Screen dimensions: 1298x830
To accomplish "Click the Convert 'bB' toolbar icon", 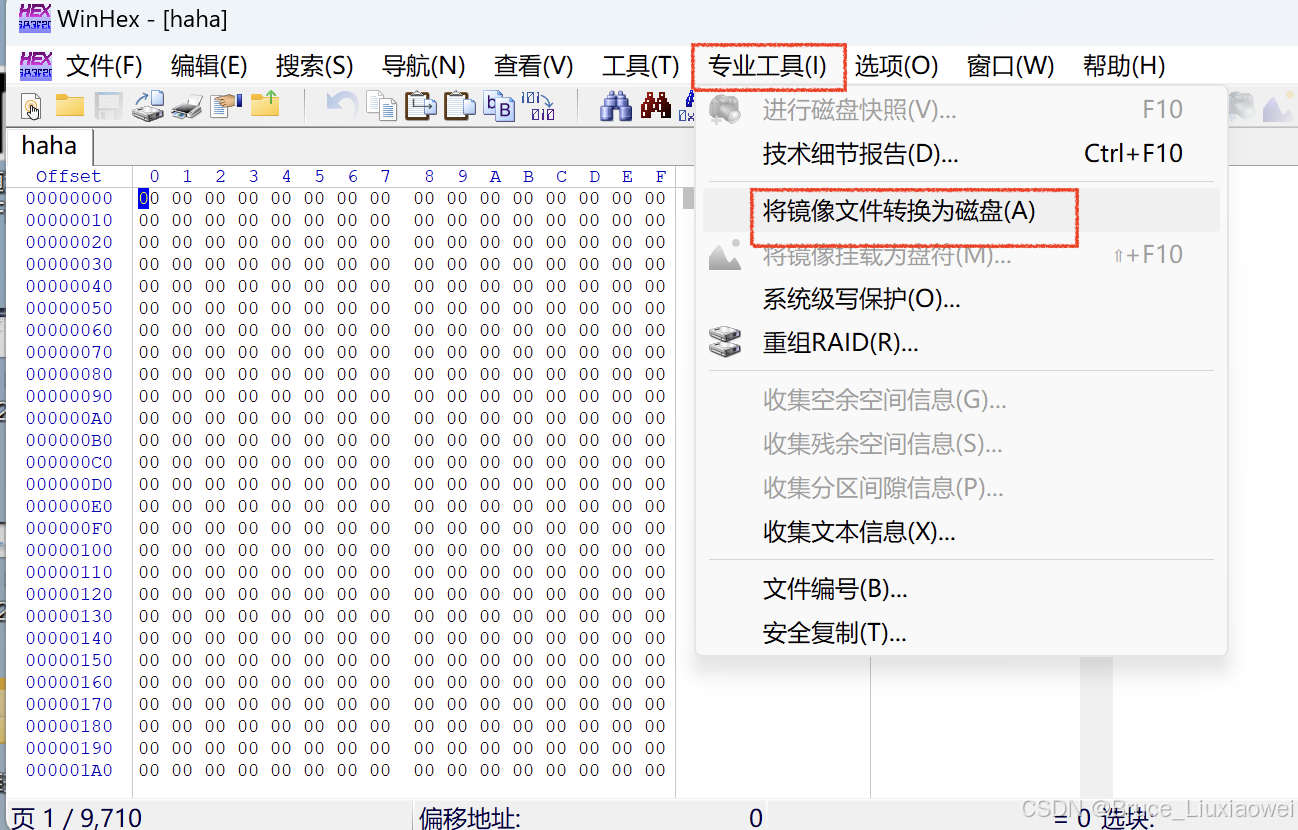I will (499, 105).
